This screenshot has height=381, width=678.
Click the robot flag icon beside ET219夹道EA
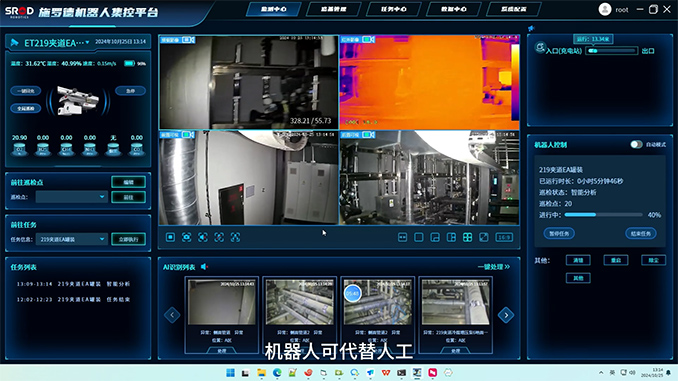pos(14,42)
